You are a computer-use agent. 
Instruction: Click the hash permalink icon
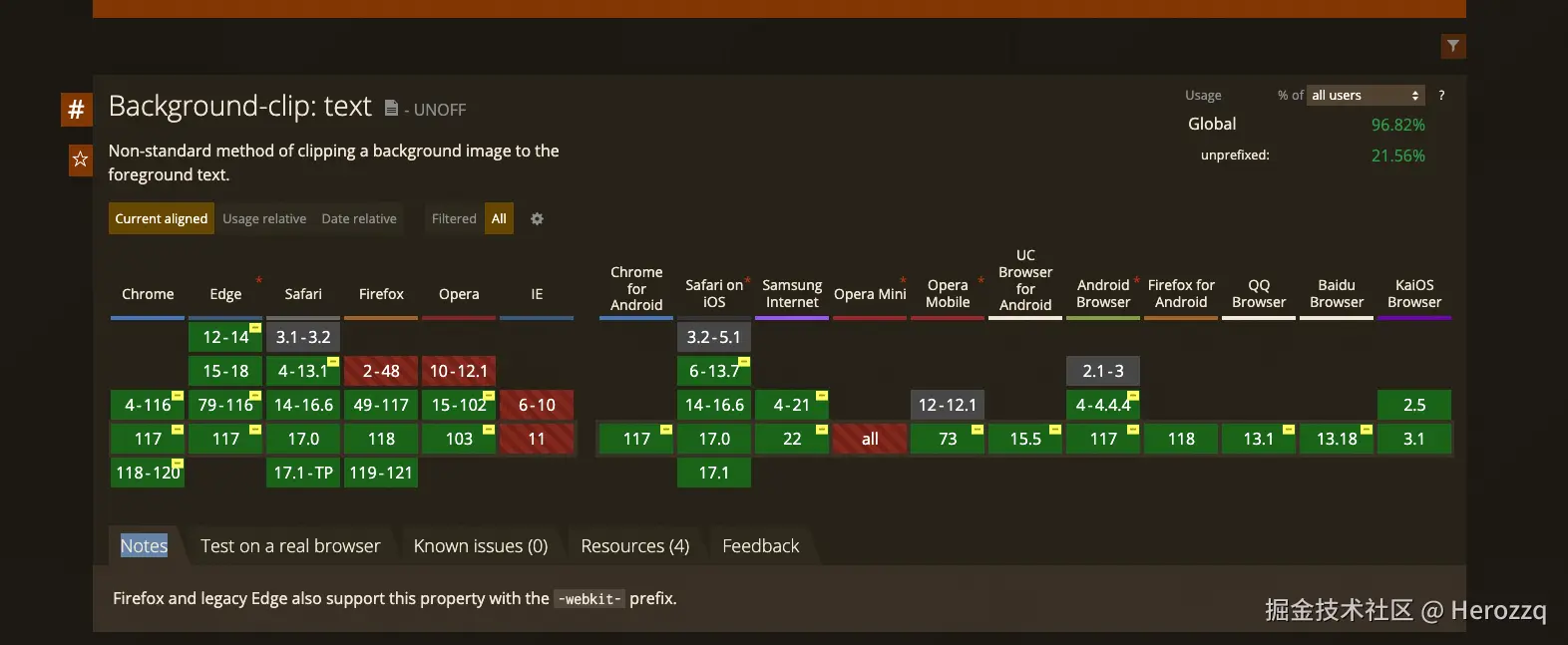tap(76, 109)
